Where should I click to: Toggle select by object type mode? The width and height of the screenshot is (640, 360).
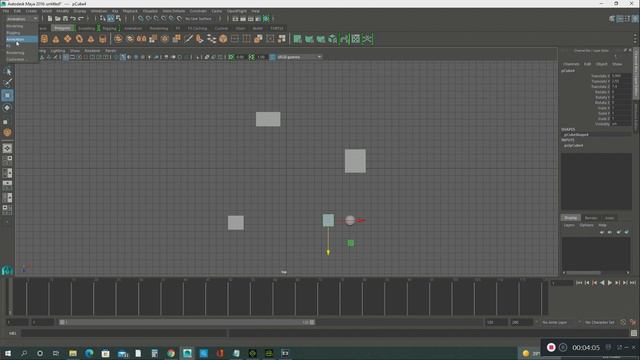pyautogui.click(x=111, y=19)
